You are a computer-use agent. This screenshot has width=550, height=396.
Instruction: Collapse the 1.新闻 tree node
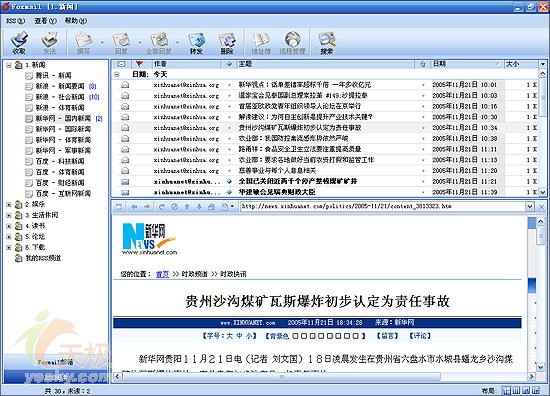[9, 65]
